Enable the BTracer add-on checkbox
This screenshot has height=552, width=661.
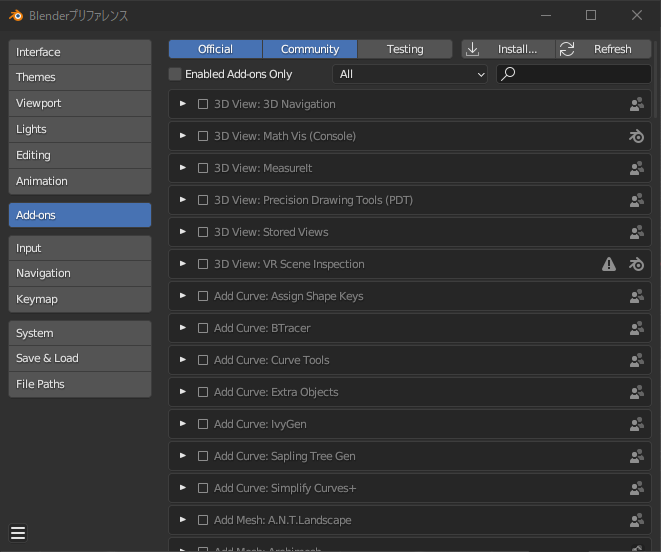point(203,328)
